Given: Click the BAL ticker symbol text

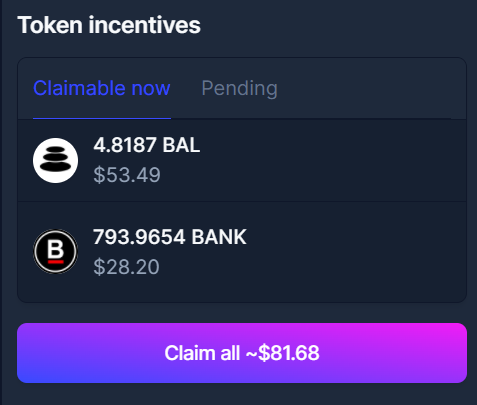Looking at the screenshot, I should click(x=181, y=145).
